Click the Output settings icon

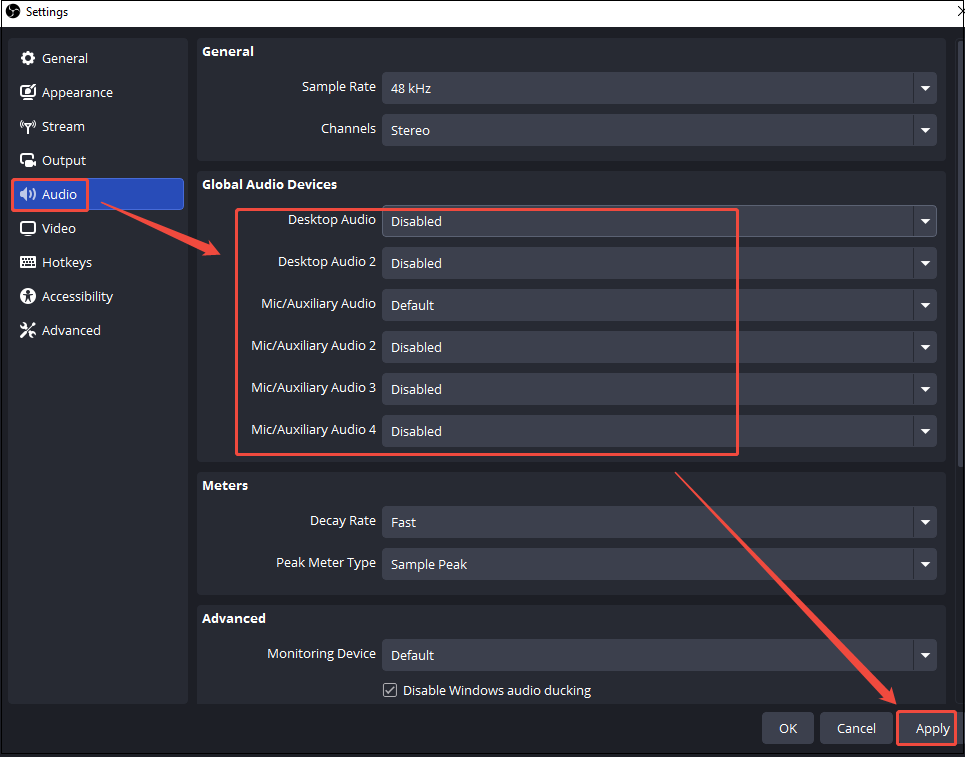(28, 160)
